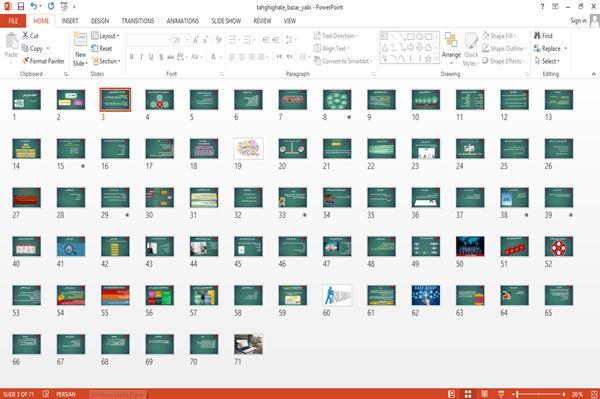
Task: Open PowerPoint Help question mark
Action: (x=542, y=7)
